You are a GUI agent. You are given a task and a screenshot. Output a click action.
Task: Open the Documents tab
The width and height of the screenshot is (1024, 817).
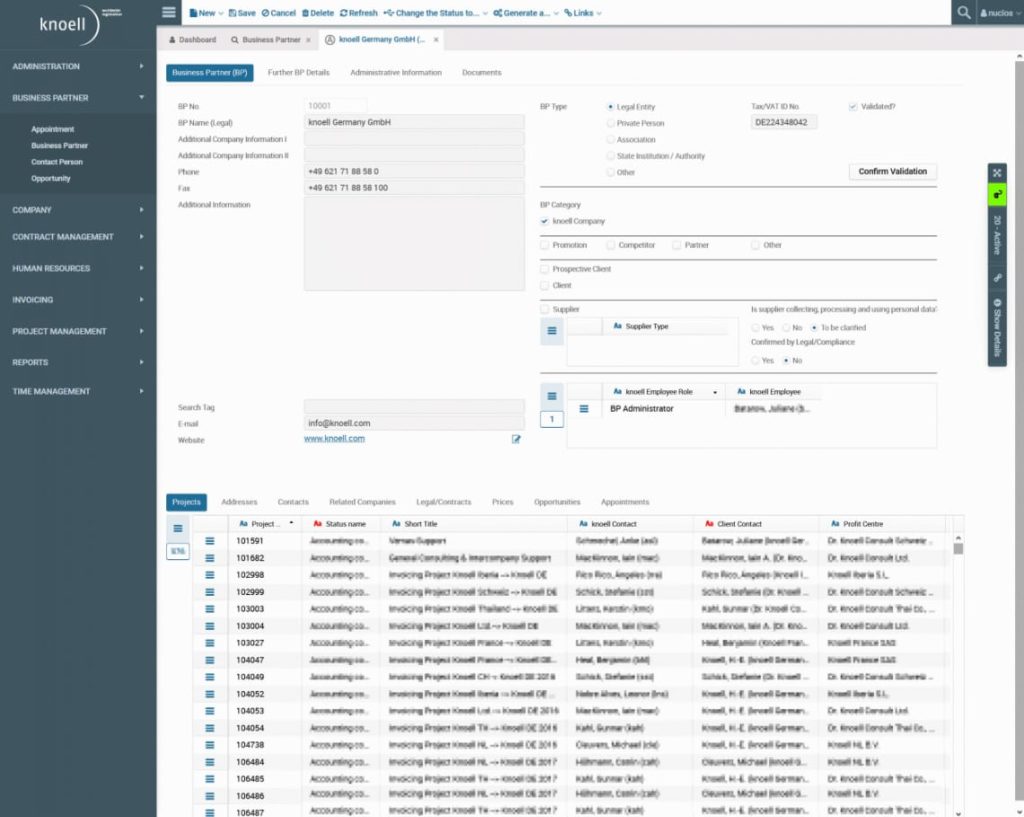coord(481,72)
